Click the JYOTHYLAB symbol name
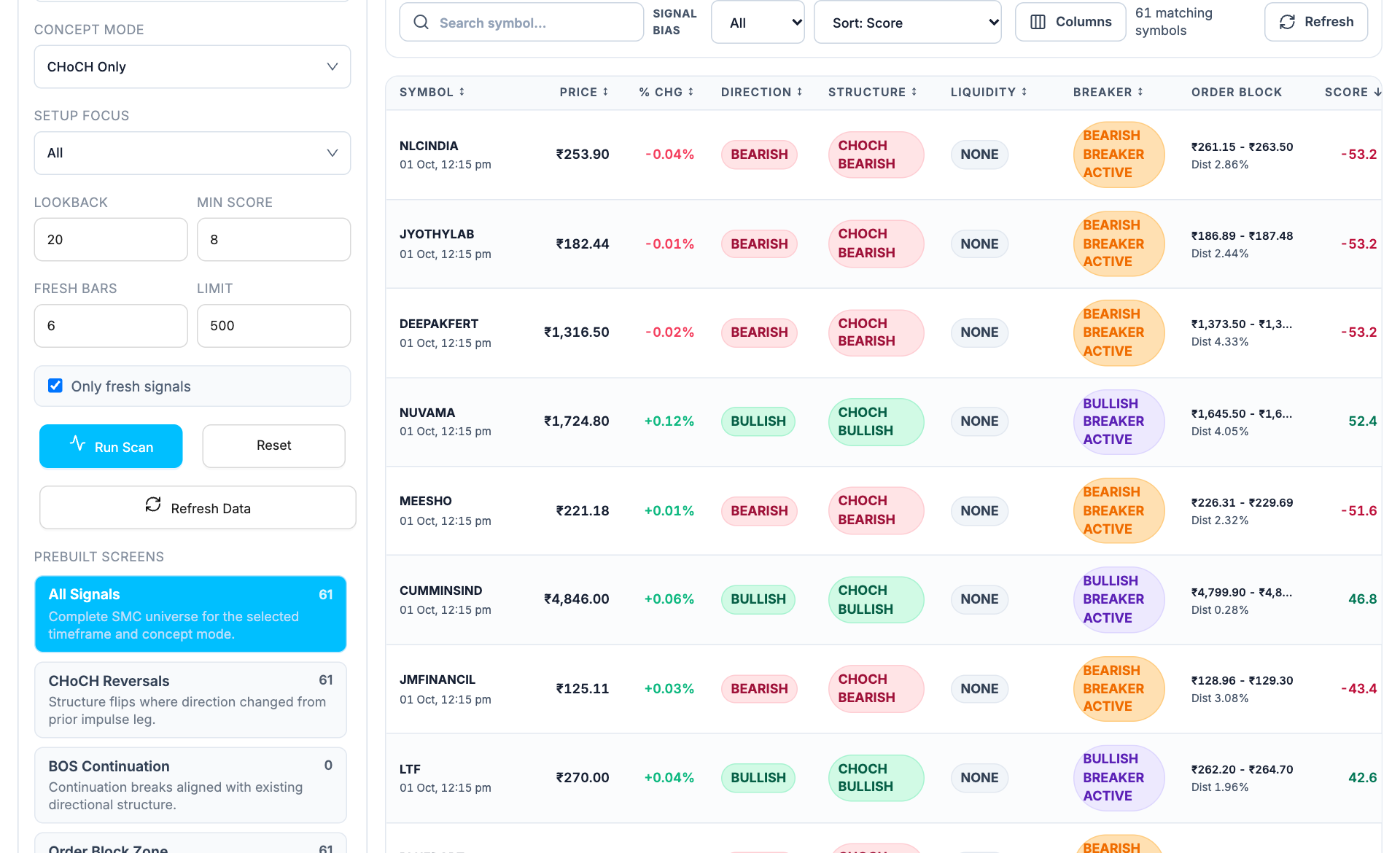 point(437,234)
